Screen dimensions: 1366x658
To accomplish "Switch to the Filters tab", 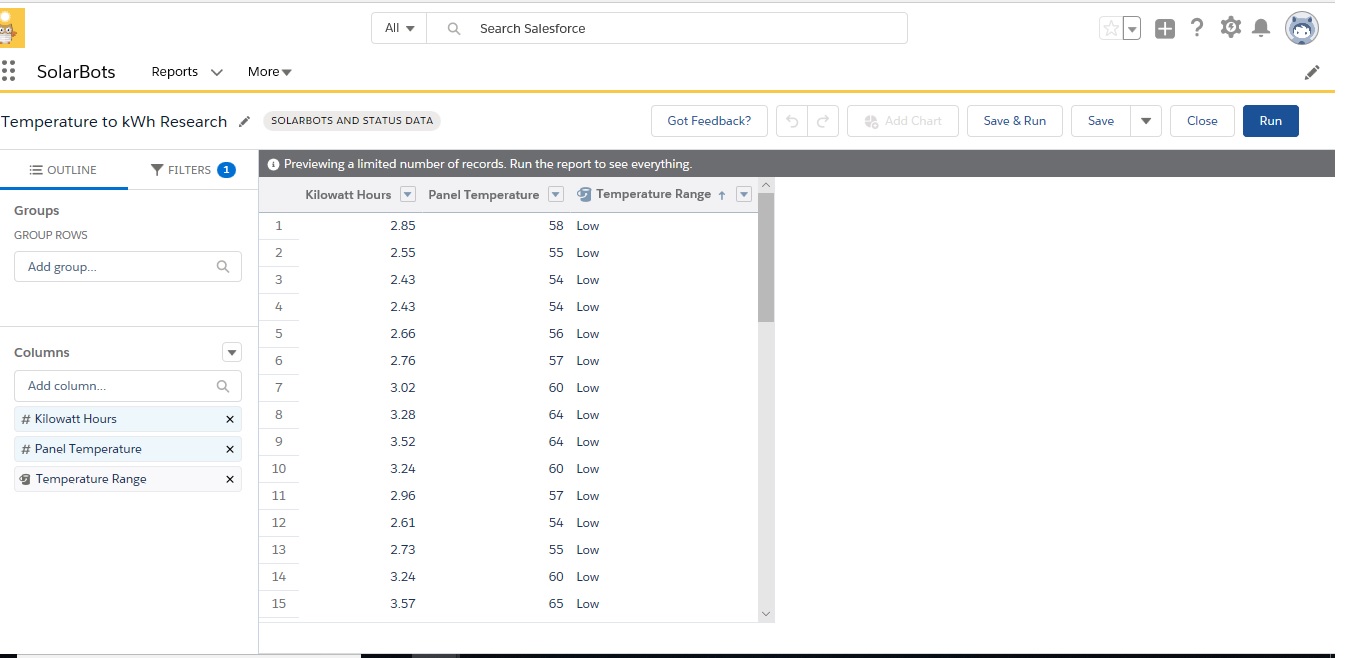I will (192, 170).
